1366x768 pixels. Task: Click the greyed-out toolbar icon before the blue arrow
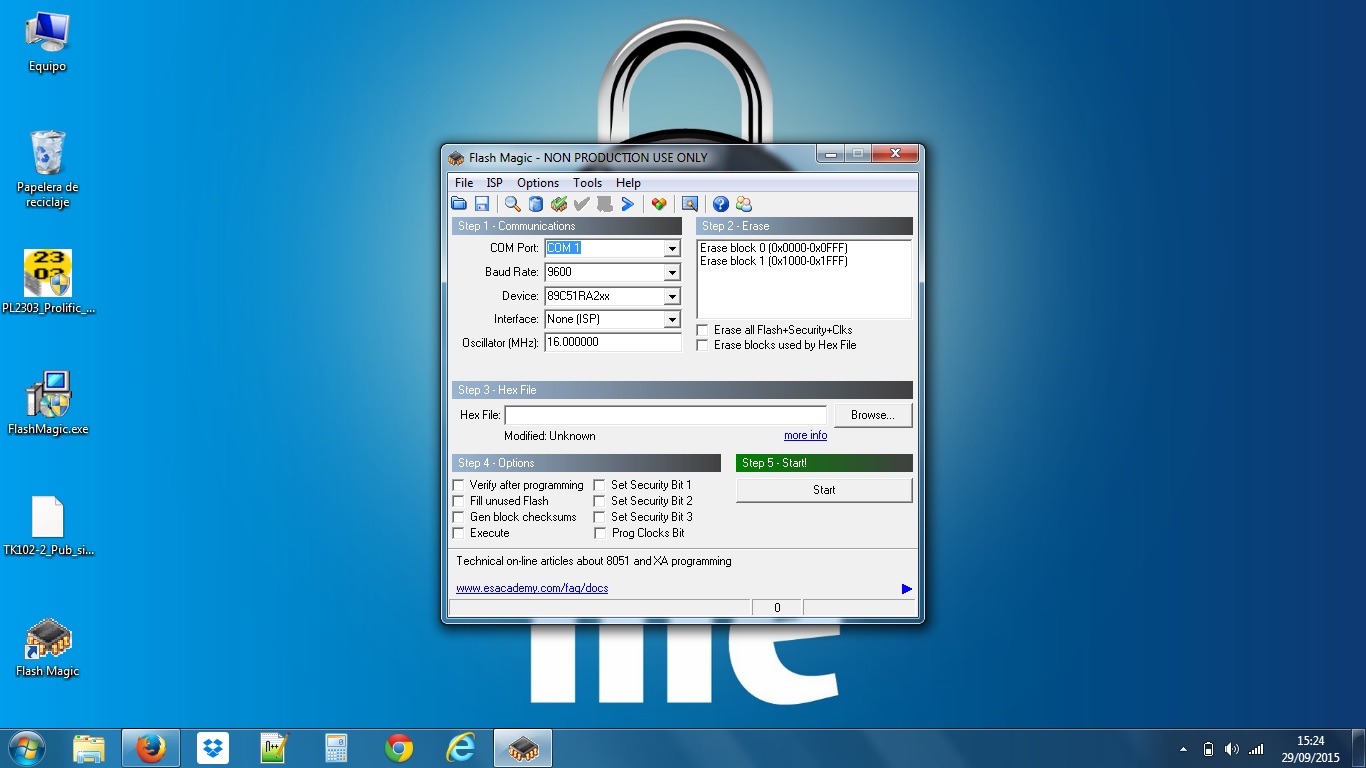coord(605,204)
